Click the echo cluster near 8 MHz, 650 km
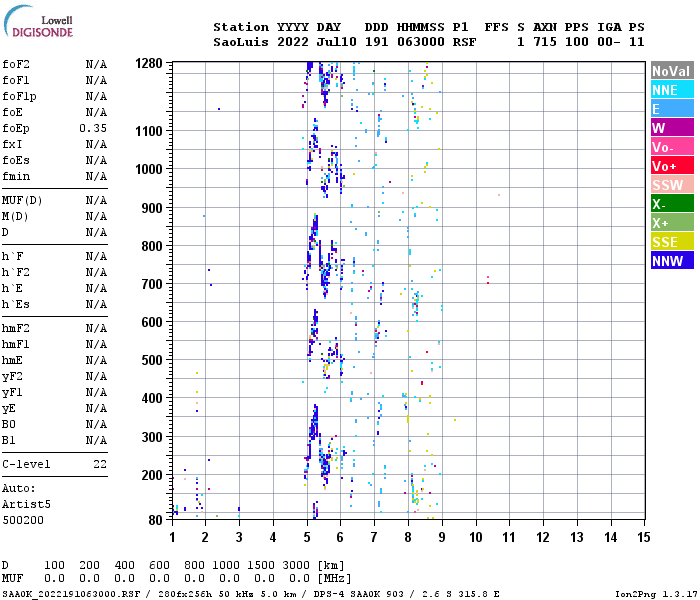Screen dimensions: 700x600 click(416, 304)
